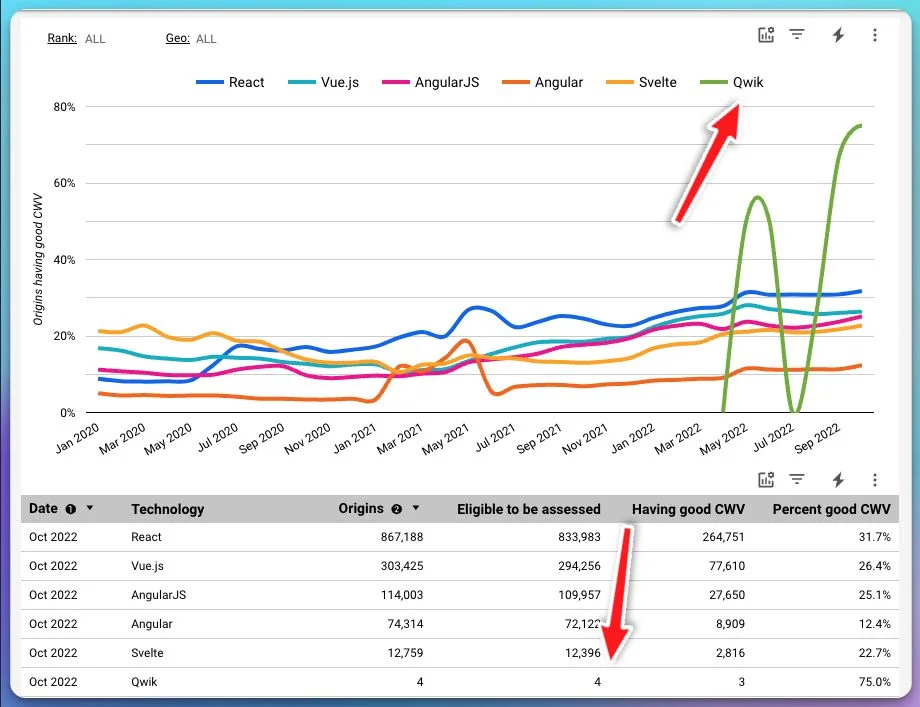Expand the Origins column sort arrow
The height and width of the screenshot is (707, 920).
click(x=415, y=508)
